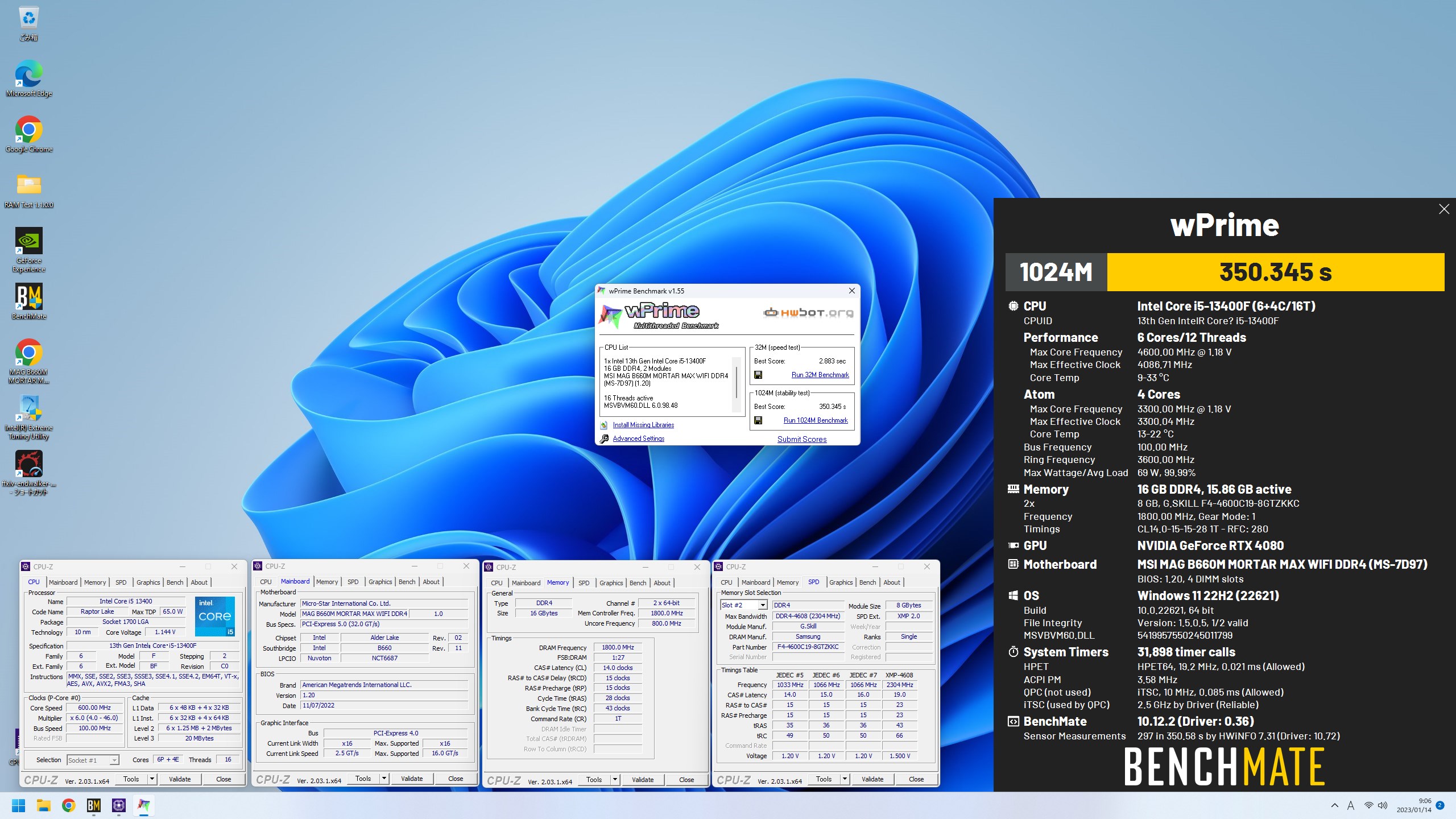
Task: Open Tools dropdown arrow in CPU tab window
Action: click(152, 779)
